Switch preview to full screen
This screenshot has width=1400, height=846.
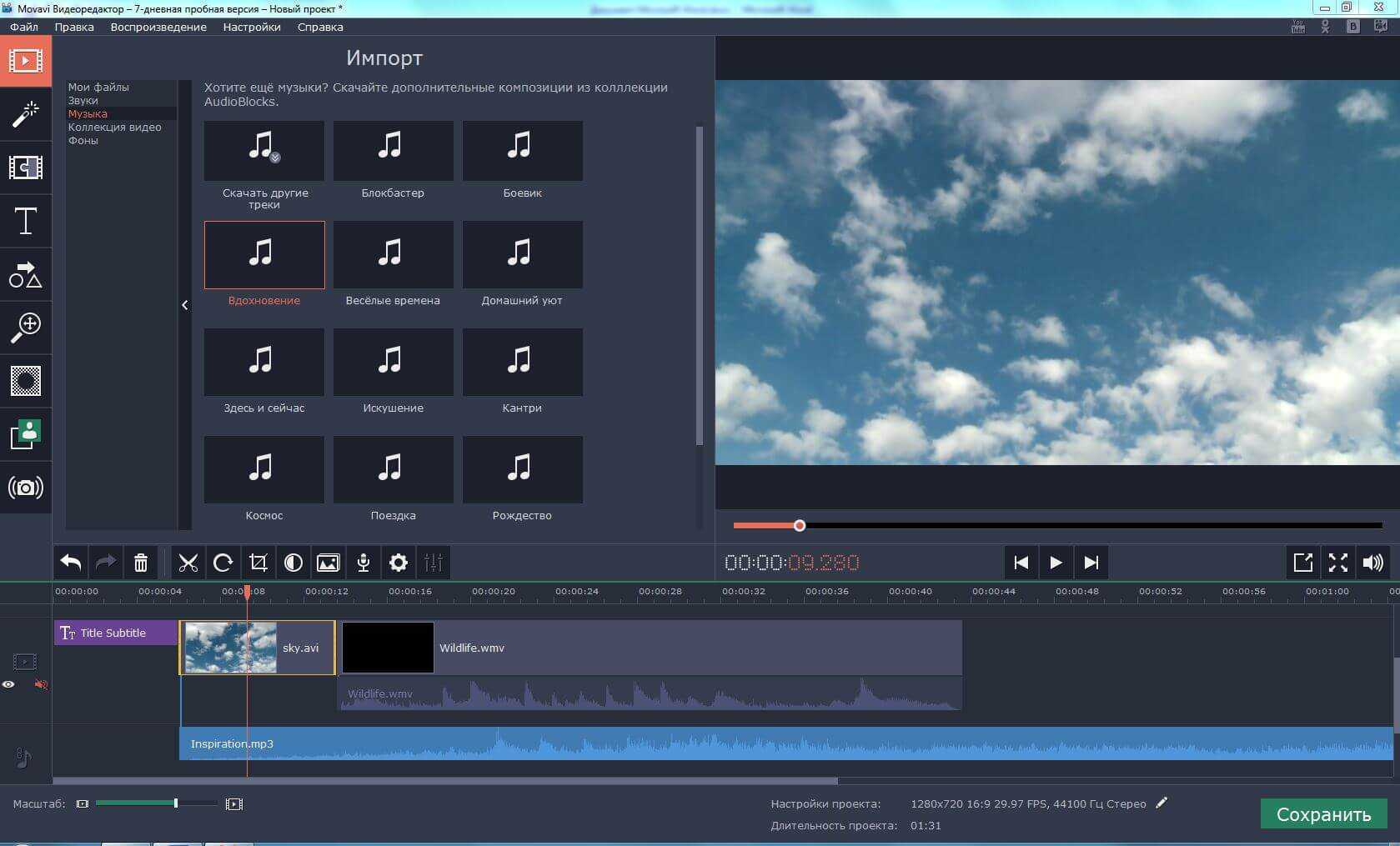pos(1337,563)
